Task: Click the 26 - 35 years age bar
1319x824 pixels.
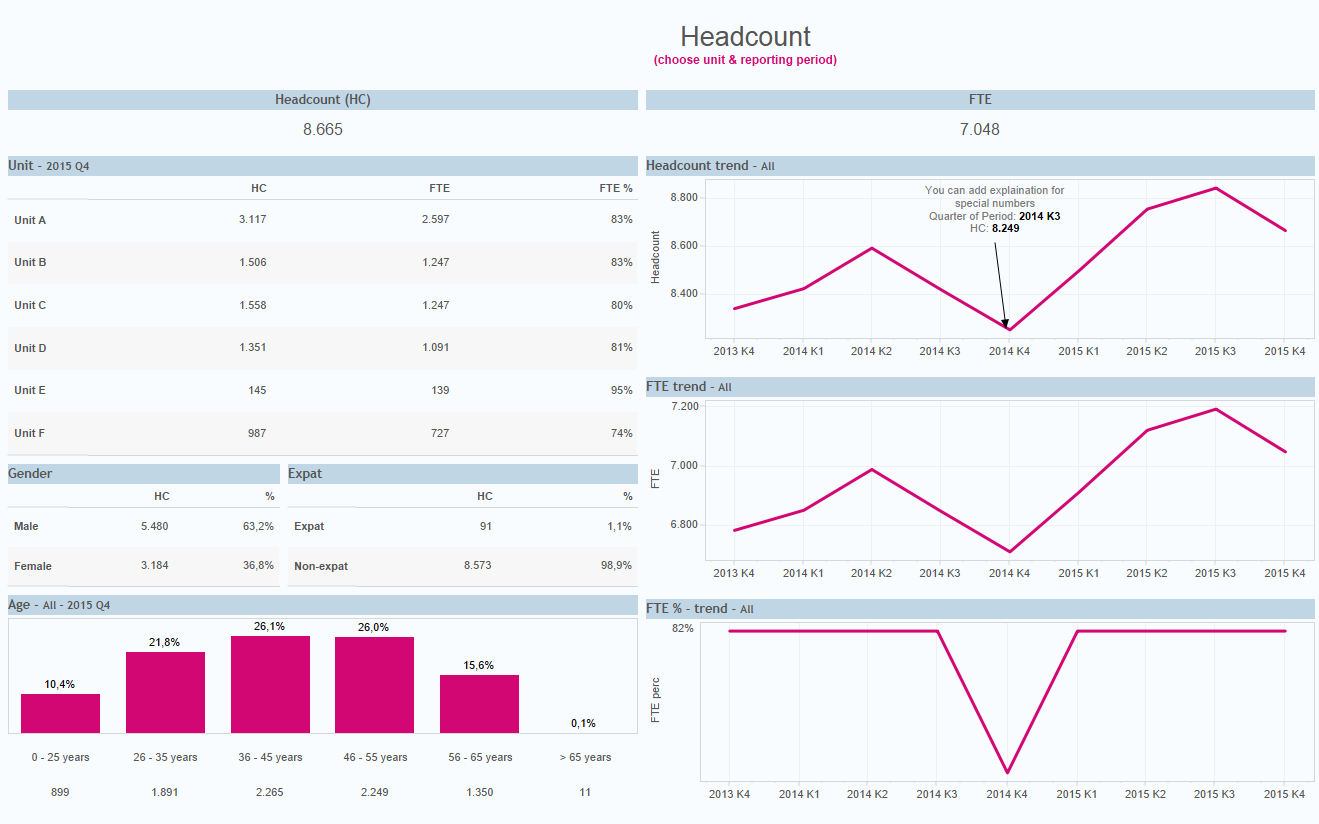Action: point(165,692)
